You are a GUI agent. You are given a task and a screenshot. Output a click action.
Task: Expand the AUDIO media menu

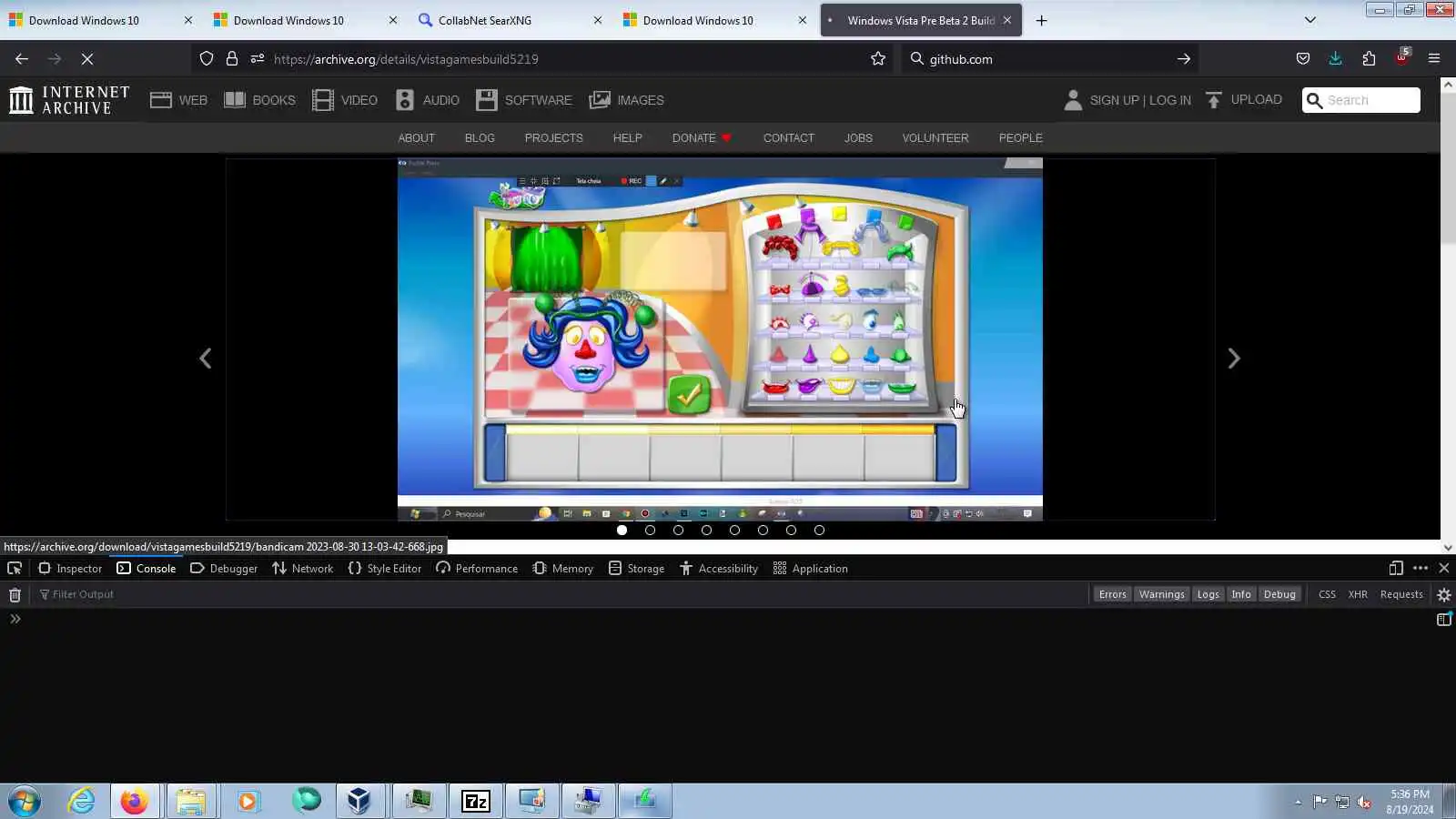point(428,100)
